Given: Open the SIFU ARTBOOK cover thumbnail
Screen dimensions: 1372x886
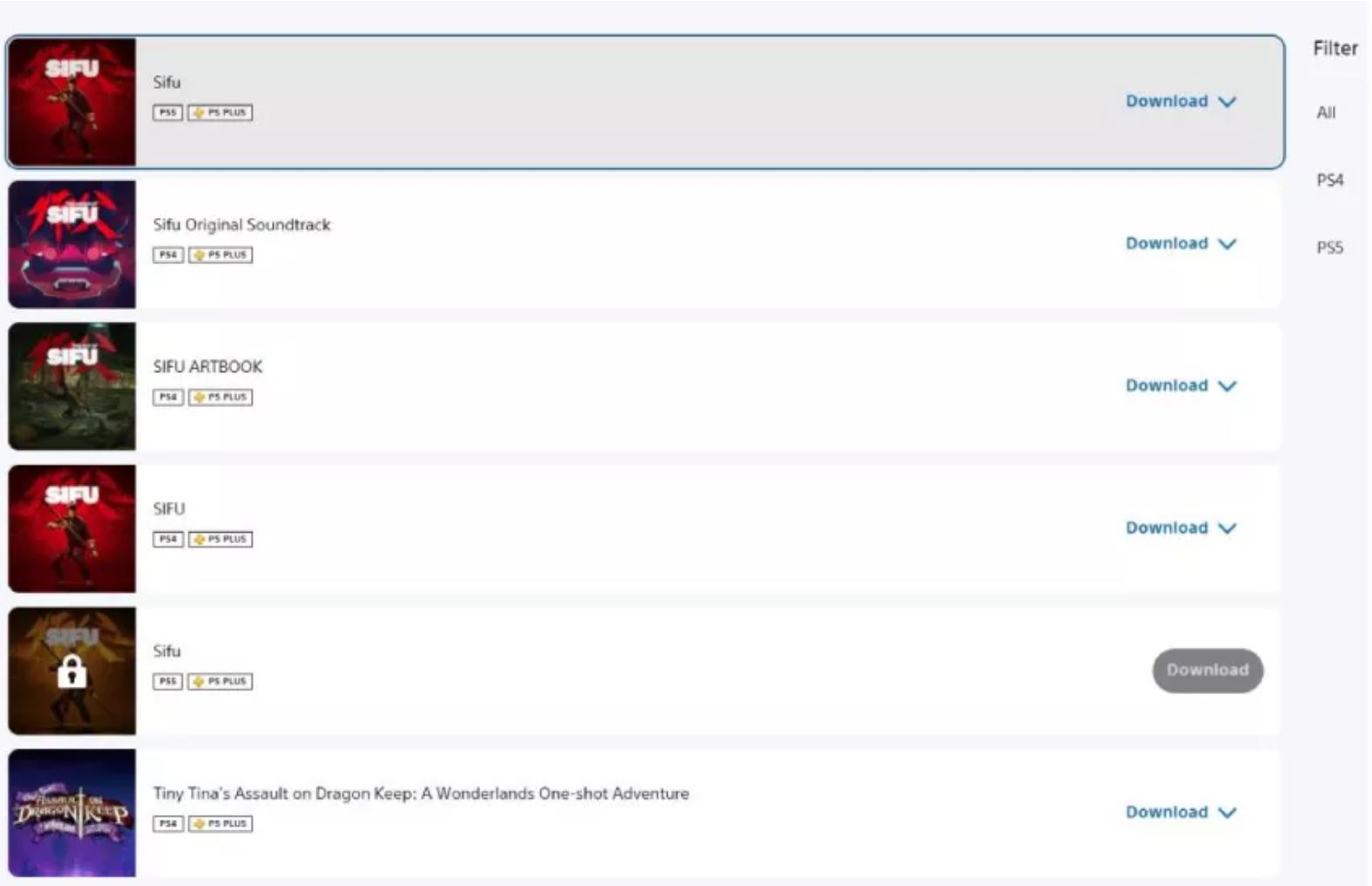Looking at the screenshot, I should 72,386.
